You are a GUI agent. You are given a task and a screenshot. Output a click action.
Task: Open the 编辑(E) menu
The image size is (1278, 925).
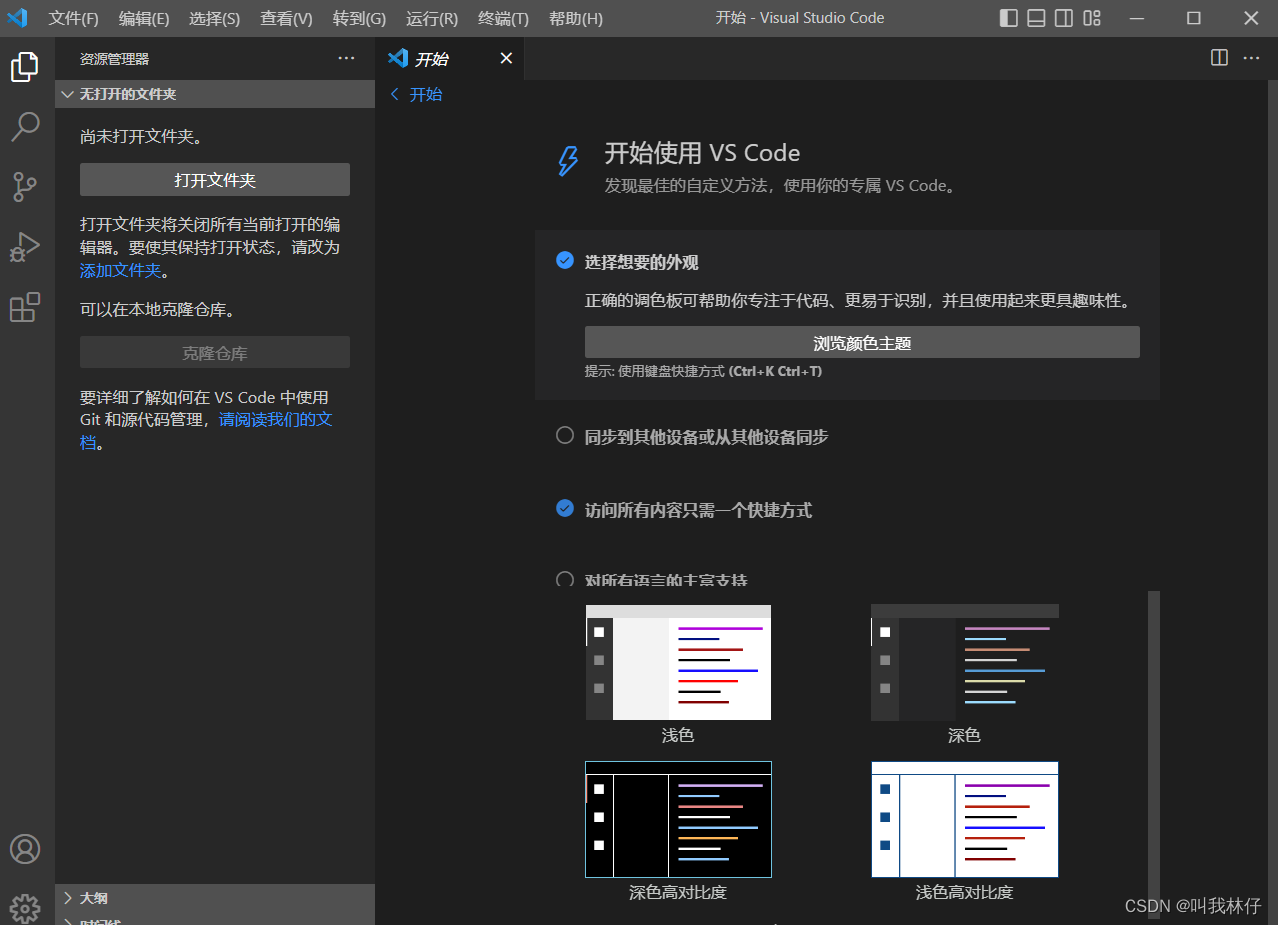[x=144, y=18]
